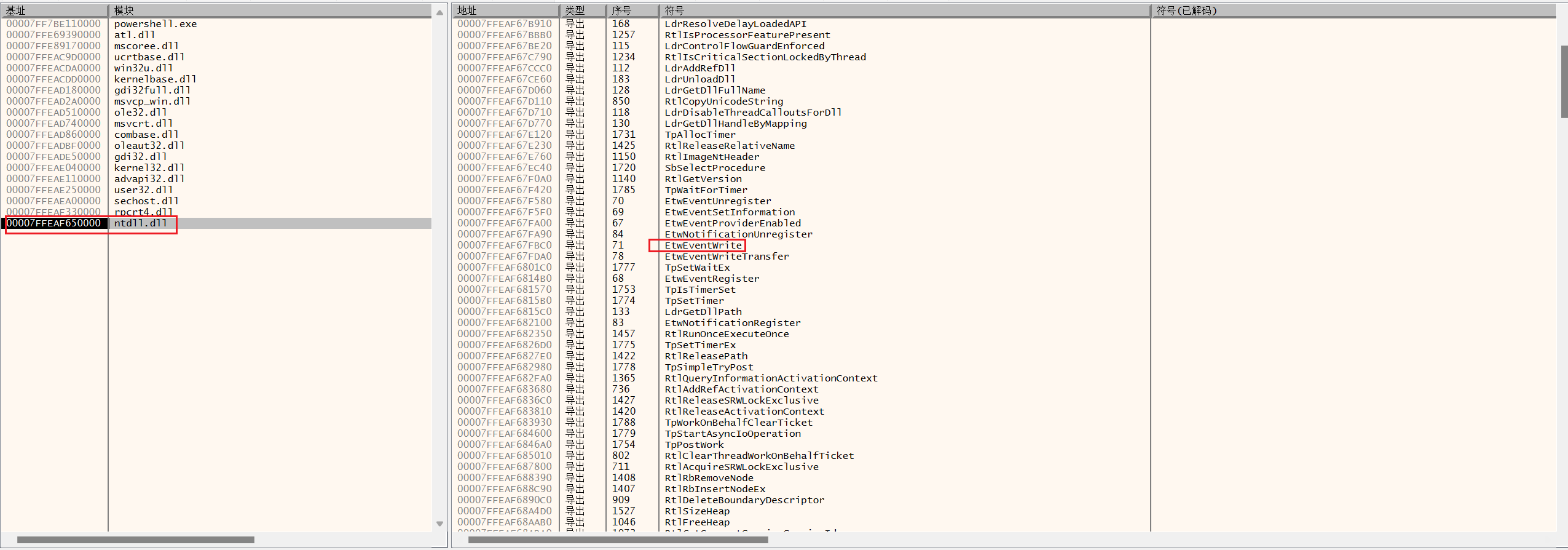Select the EtwEventWrite symbol
Image resolution: width=1568 pixels, height=550 pixels.
tap(703, 245)
